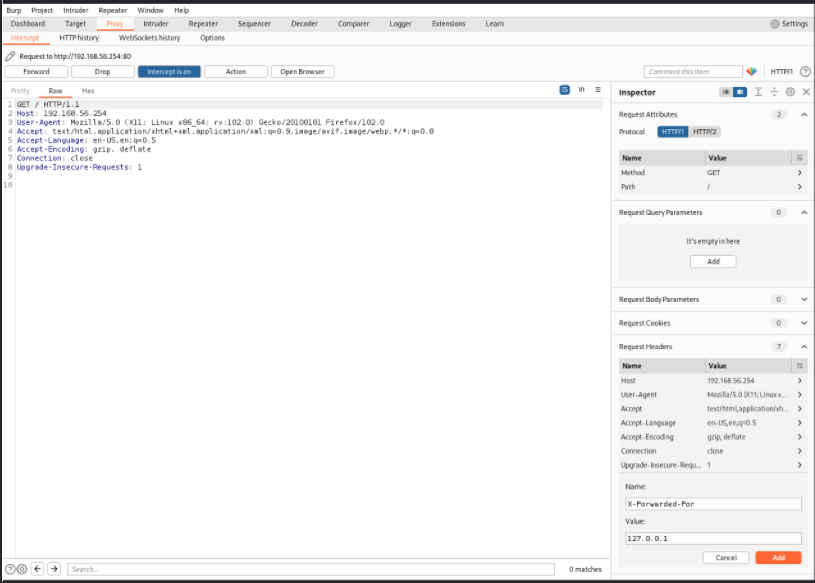Open Inspector settings gear icon
The height and width of the screenshot is (583, 815).
[790, 92]
